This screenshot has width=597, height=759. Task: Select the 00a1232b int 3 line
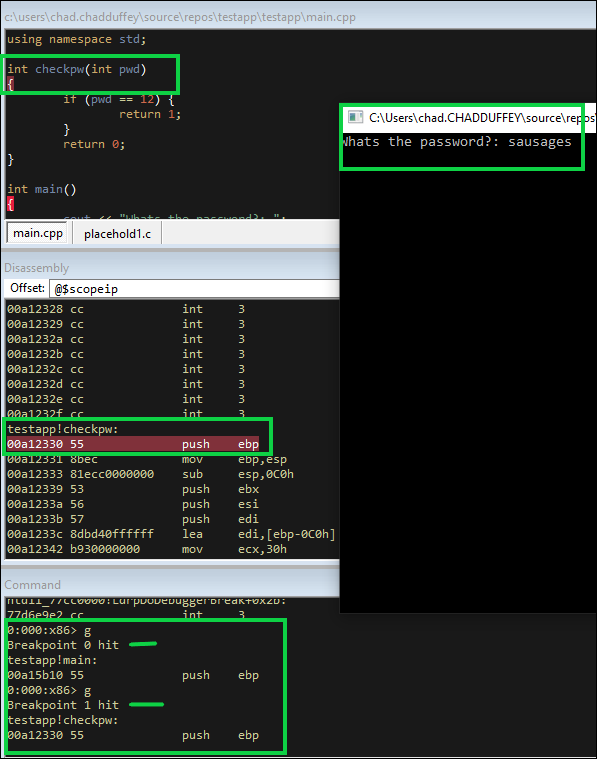click(126, 354)
